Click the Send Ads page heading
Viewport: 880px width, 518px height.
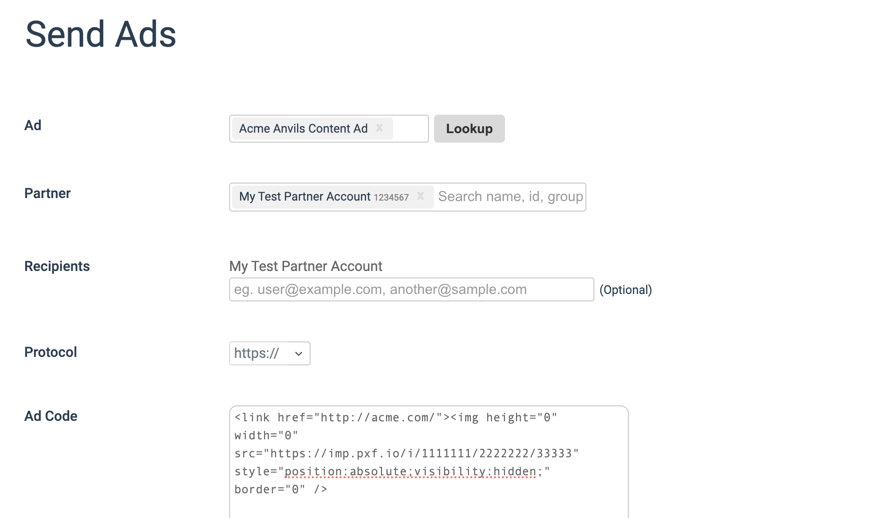(x=101, y=35)
